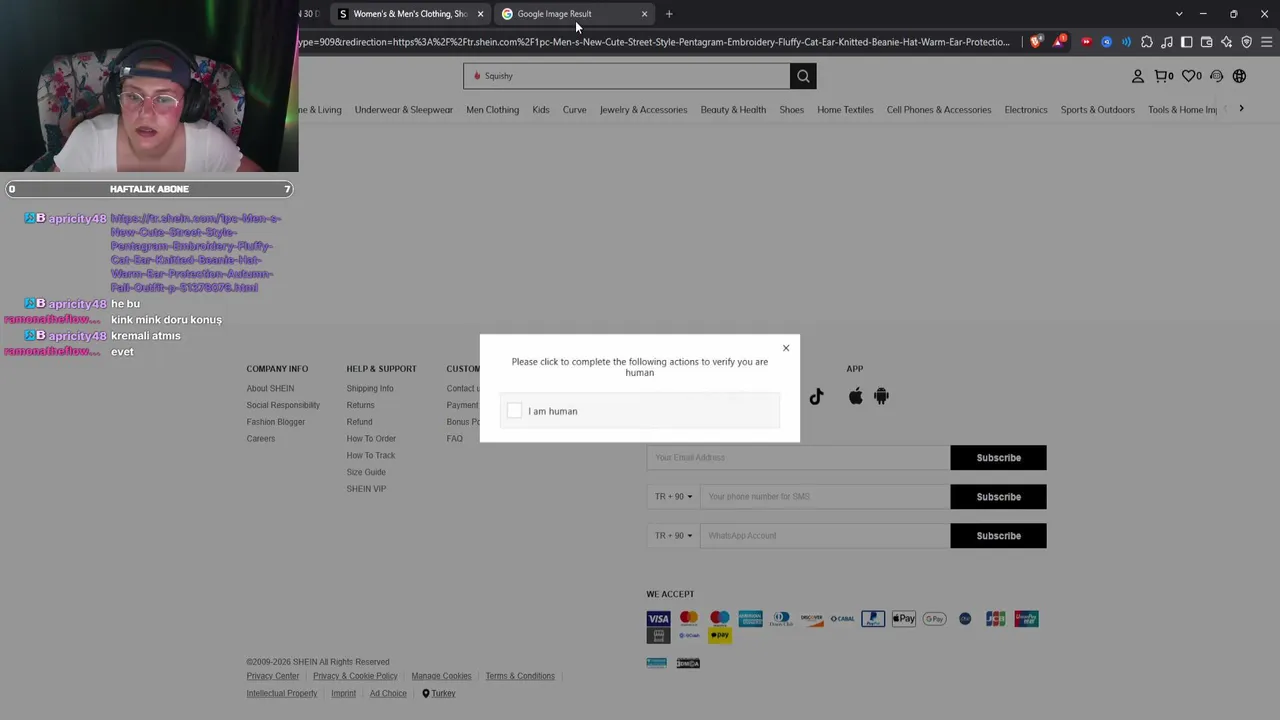Click the search magnifier button

[803, 76]
